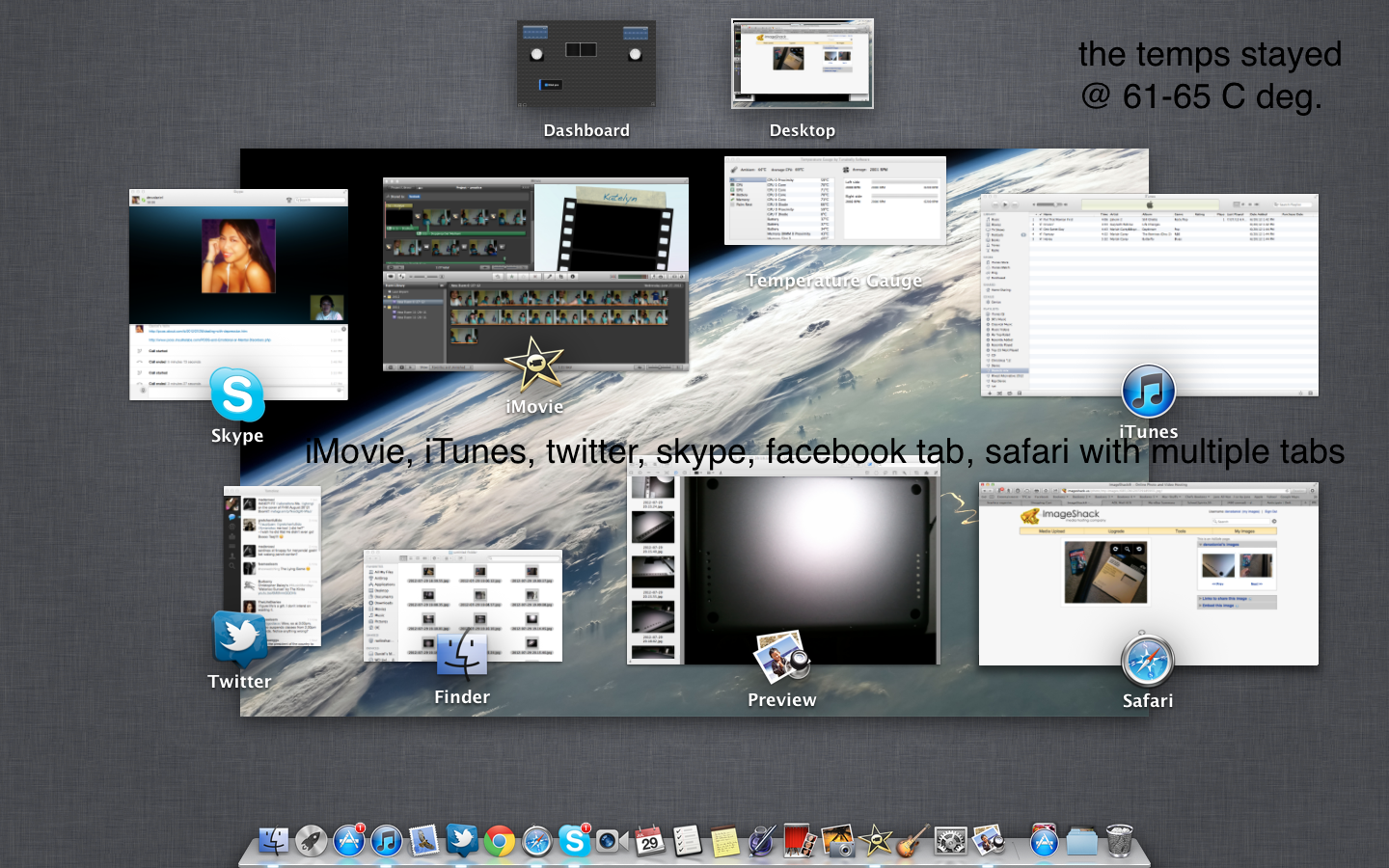Launch Pages inkwell icon in Dock
This screenshot has height=868, width=1389.
pyautogui.click(x=762, y=841)
